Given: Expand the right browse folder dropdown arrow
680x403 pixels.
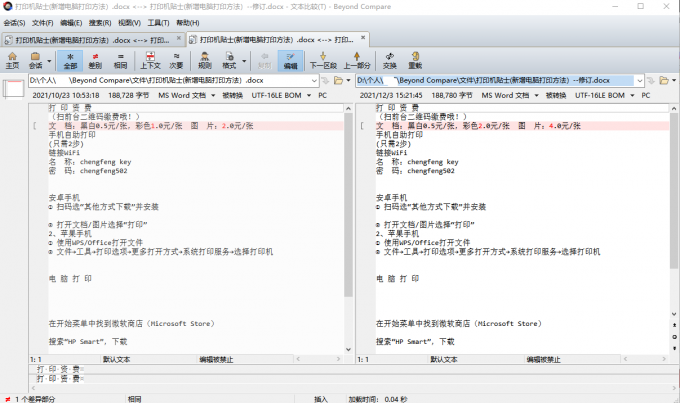Looking at the screenshot, I should 673,80.
